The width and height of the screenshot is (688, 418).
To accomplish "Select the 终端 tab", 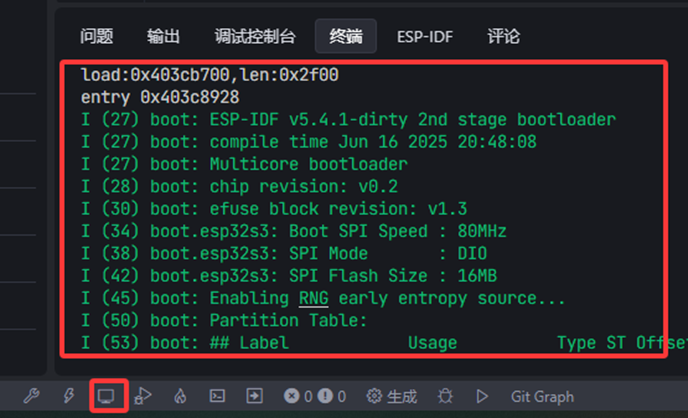I will click(x=346, y=36).
